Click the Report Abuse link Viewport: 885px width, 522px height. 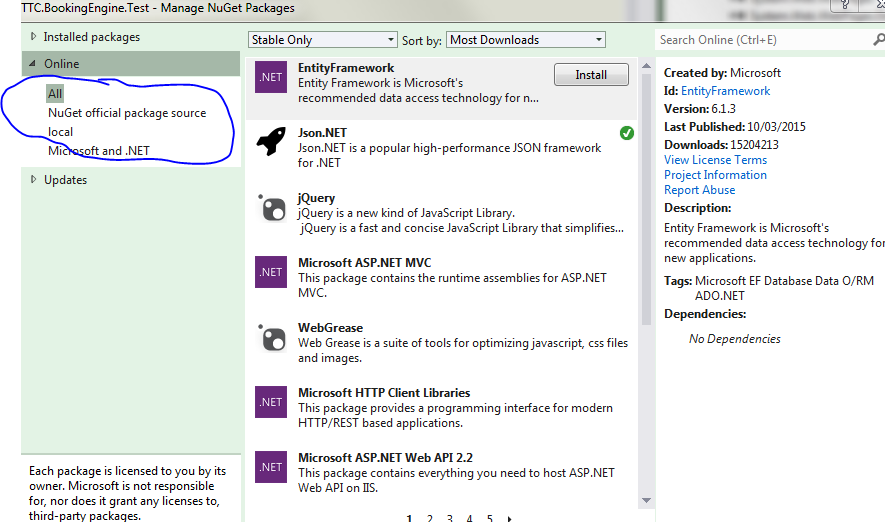coord(699,190)
